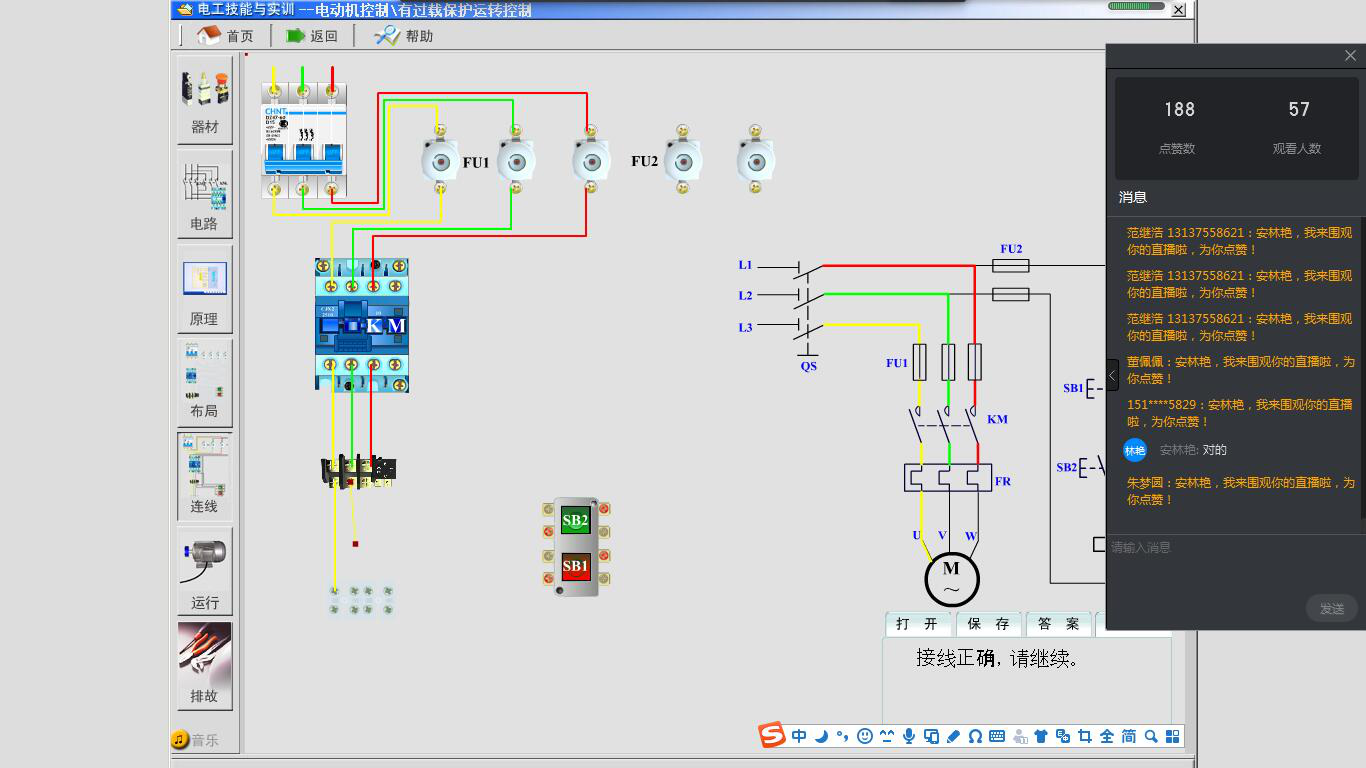Click the motor terminal block

(361, 600)
